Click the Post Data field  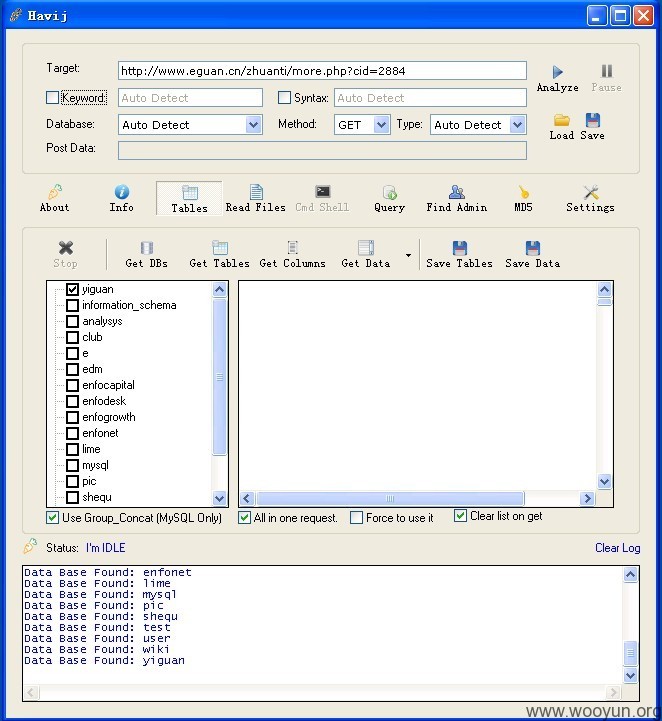pos(322,151)
